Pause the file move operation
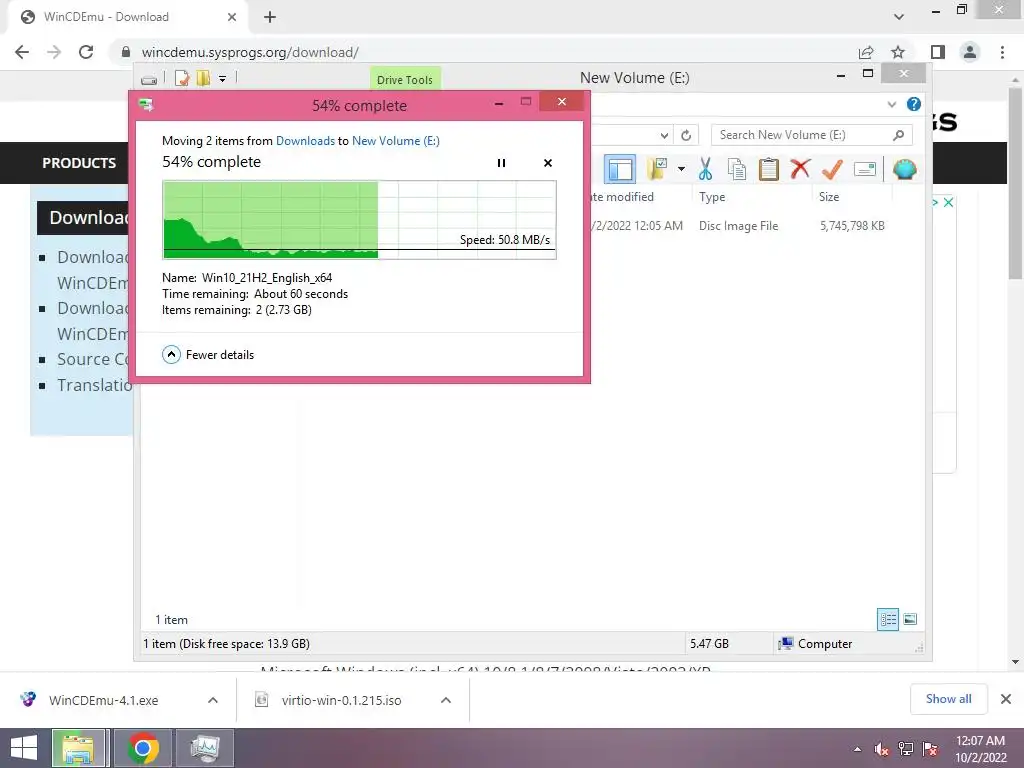 [x=502, y=163]
